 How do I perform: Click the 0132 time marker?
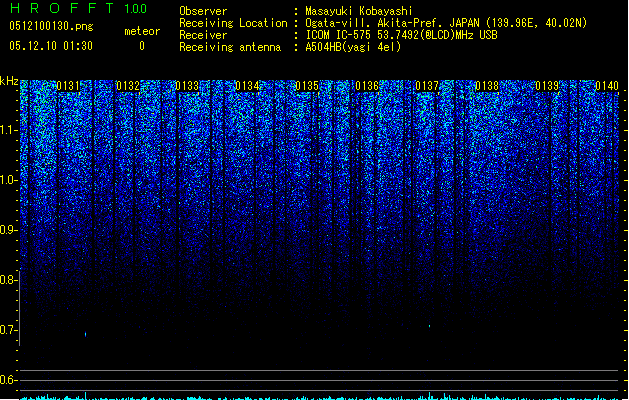128,86
